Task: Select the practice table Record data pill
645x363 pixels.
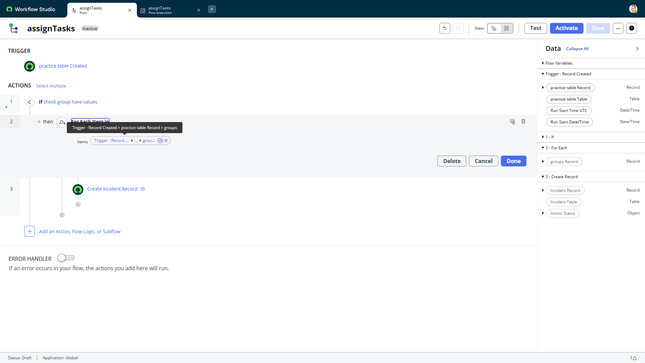Action: click(x=570, y=88)
